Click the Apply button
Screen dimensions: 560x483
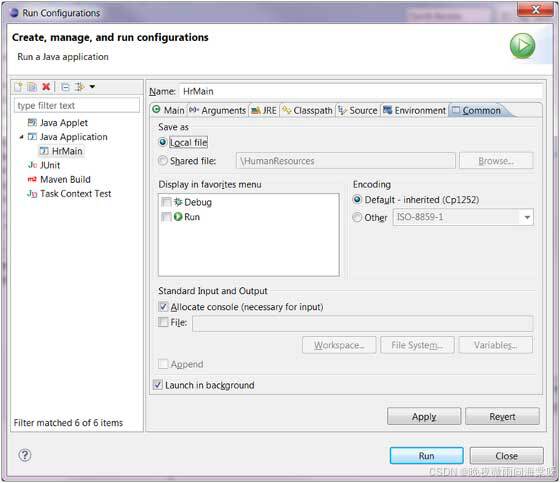click(424, 417)
